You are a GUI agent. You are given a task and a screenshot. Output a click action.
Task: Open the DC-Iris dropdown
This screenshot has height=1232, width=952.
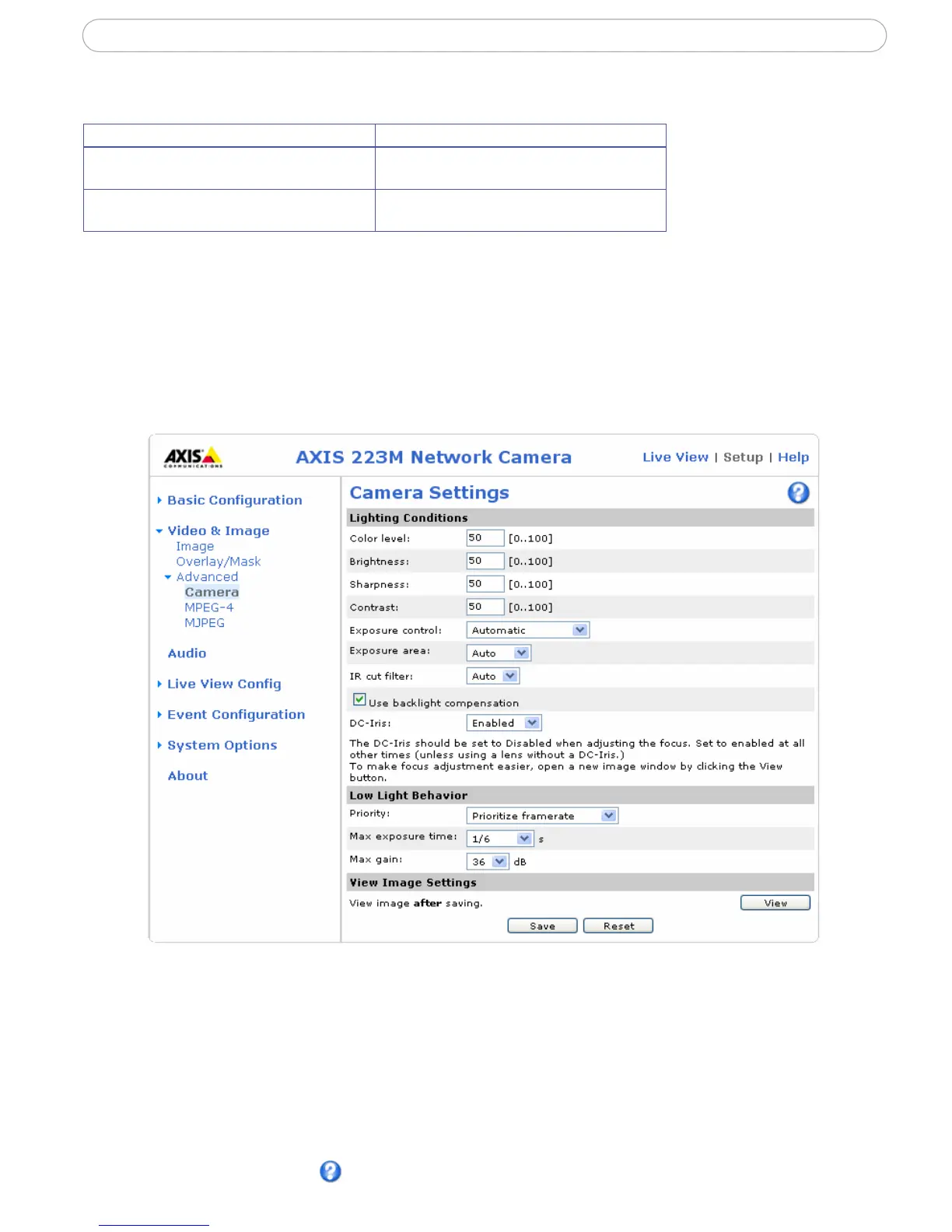point(503,723)
